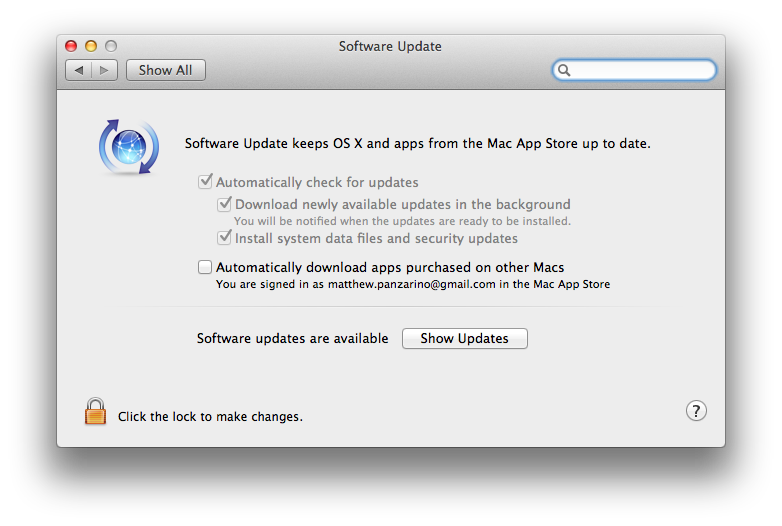This screenshot has width=782, height=526.
Task: Click 'You will be notified' note text
Action: point(402,221)
